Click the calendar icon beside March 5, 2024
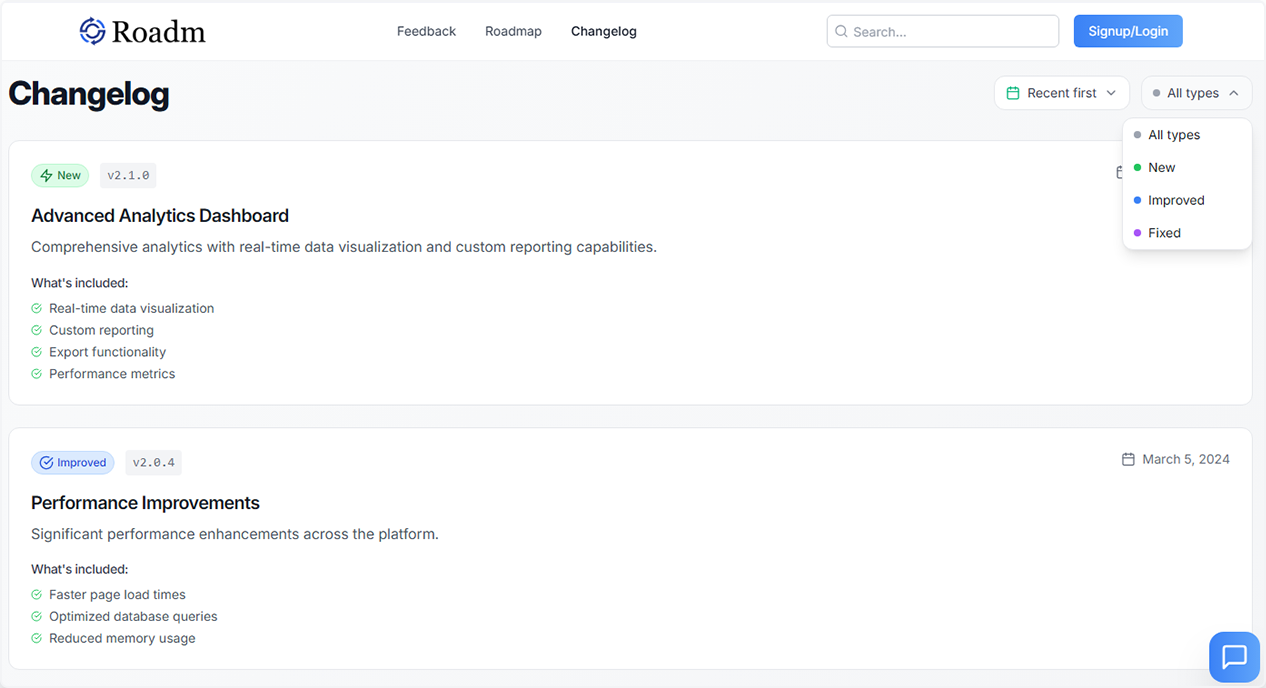The width and height of the screenshot is (1266, 688). 1126,458
